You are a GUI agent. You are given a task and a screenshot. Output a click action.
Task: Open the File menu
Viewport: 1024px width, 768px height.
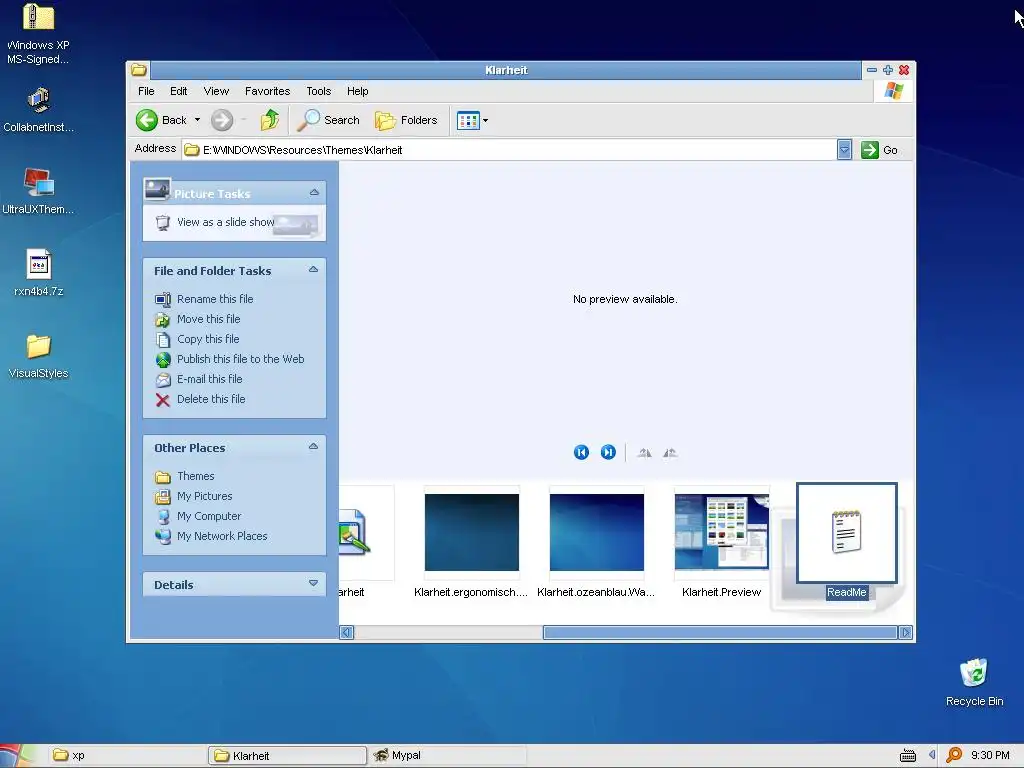(146, 91)
